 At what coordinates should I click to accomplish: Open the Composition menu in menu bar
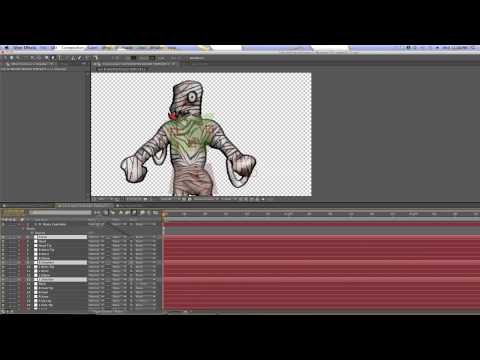(72, 48)
